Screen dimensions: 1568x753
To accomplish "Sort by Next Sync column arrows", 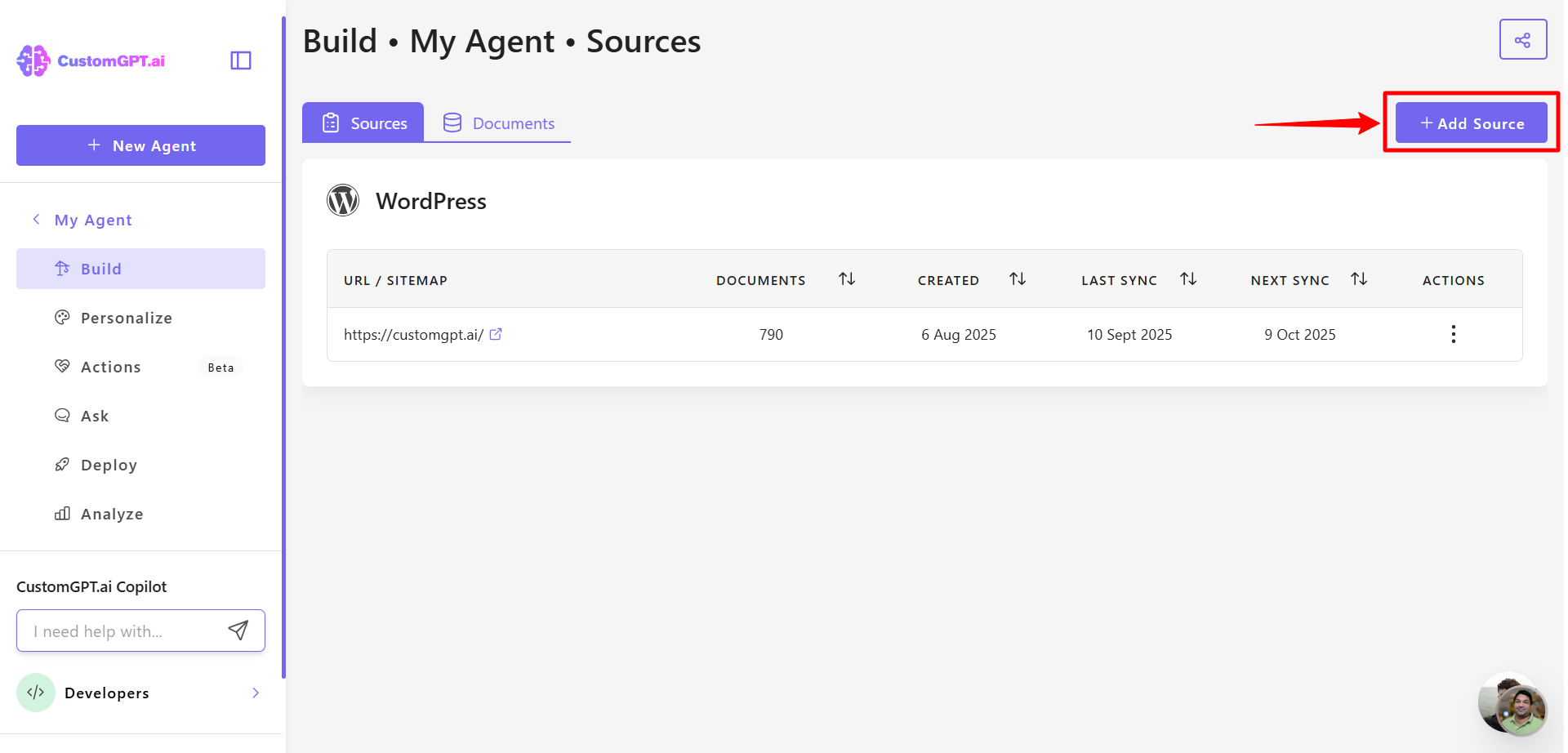I will pos(1359,279).
